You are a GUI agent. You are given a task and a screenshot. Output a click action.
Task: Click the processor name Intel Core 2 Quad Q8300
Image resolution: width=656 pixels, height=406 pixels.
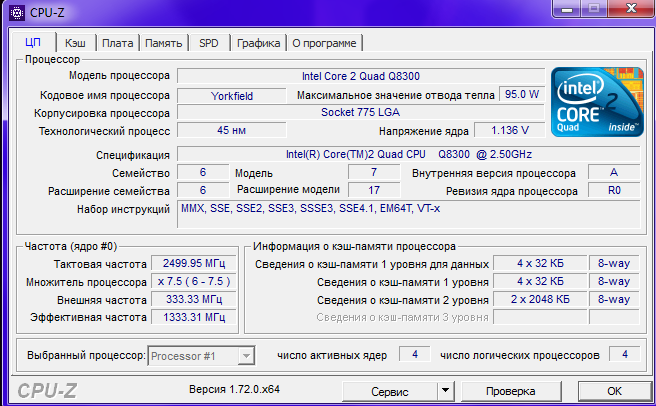point(361,76)
